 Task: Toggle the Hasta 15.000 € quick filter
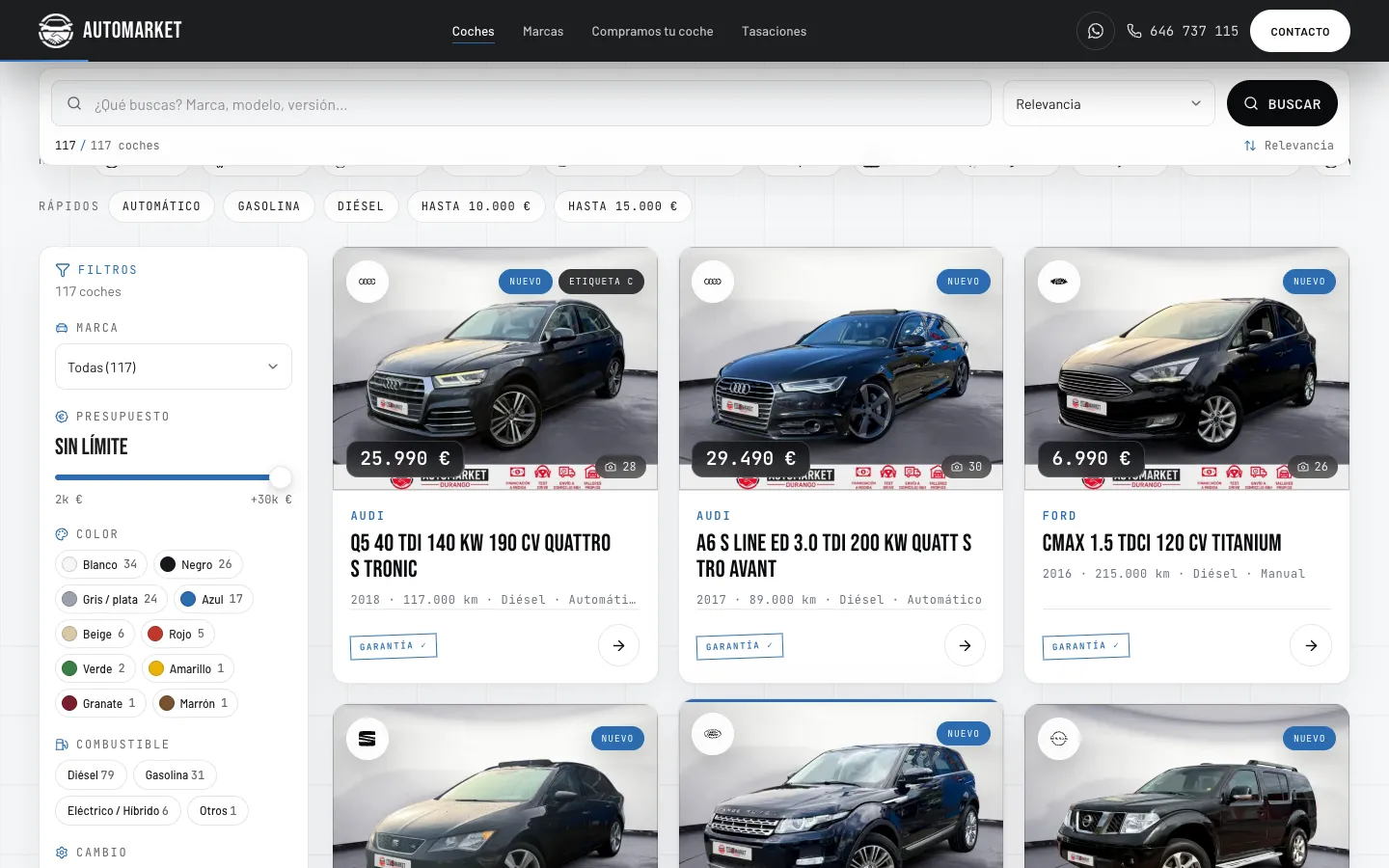tap(623, 206)
